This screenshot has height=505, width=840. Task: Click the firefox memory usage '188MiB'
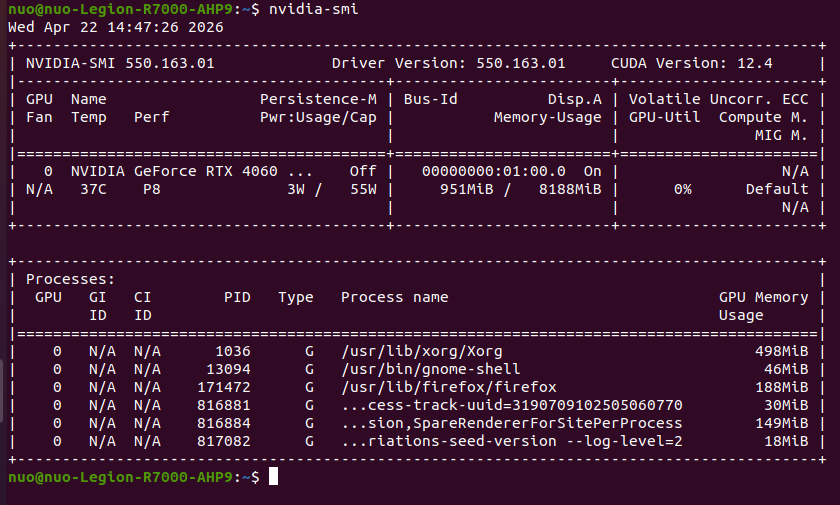(782, 387)
